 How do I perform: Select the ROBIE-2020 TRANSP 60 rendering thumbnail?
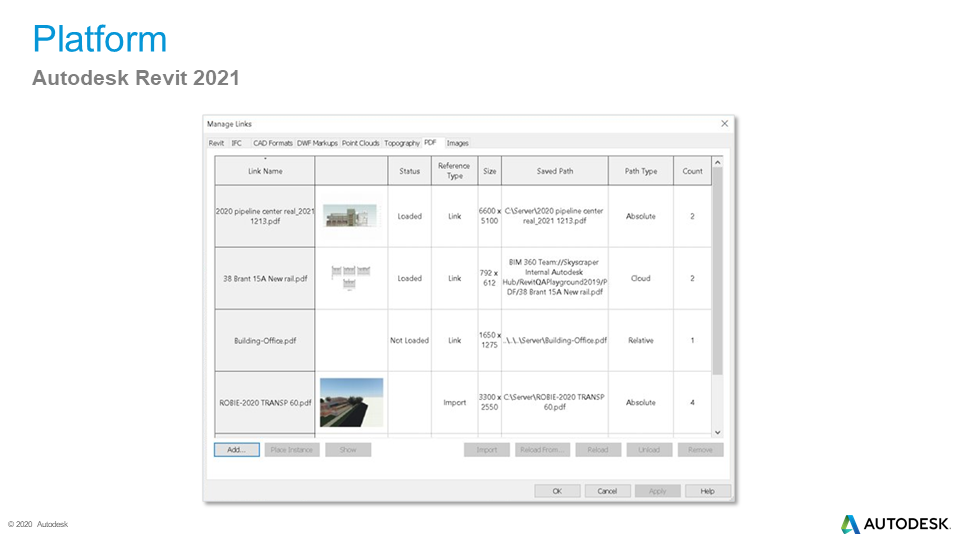[x=351, y=402]
